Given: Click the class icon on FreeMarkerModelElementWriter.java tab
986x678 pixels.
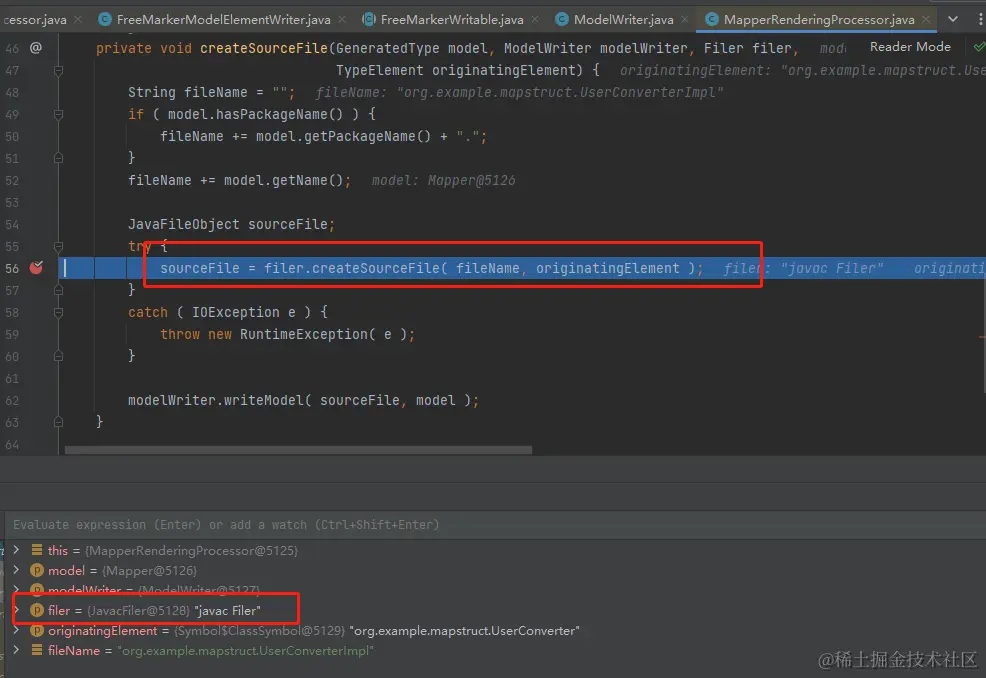Looking at the screenshot, I should 105,19.
